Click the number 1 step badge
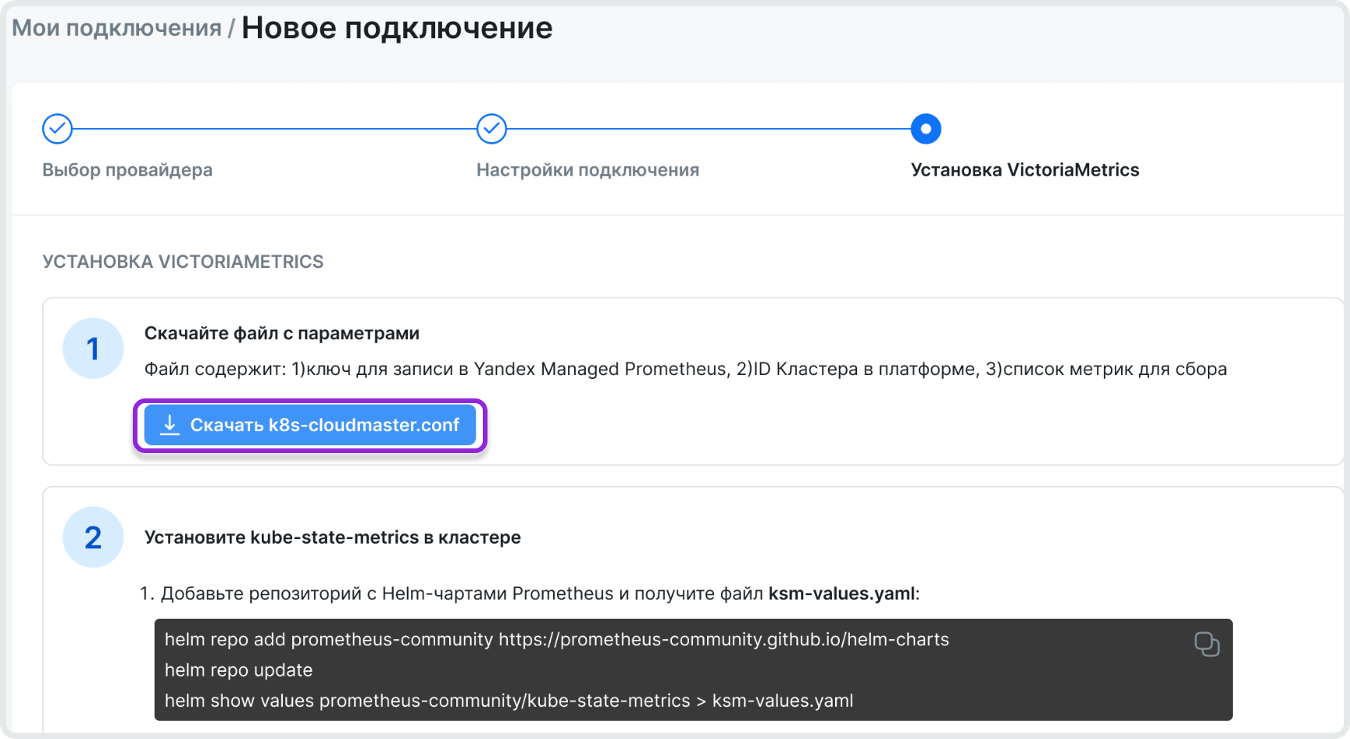 point(93,349)
